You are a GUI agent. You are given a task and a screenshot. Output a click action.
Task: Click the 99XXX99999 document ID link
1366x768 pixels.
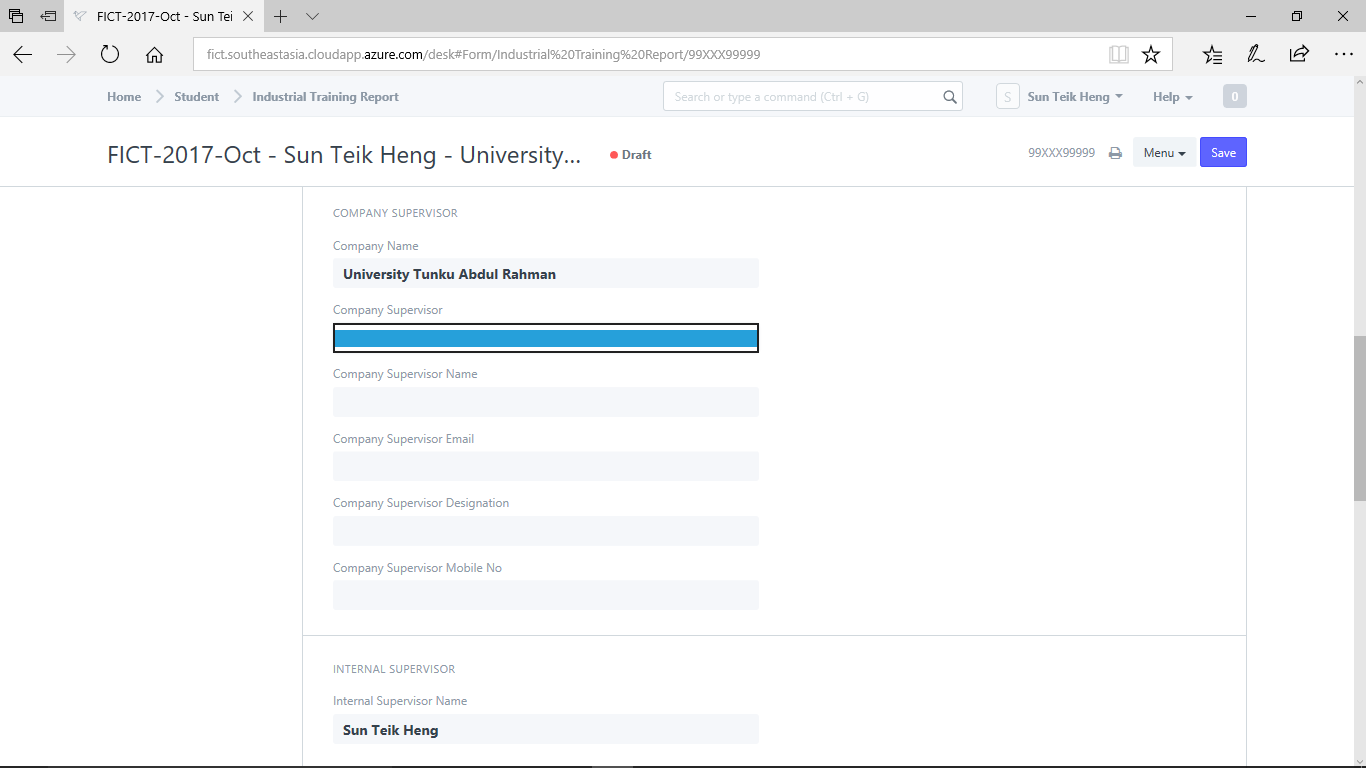point(1061,153)
